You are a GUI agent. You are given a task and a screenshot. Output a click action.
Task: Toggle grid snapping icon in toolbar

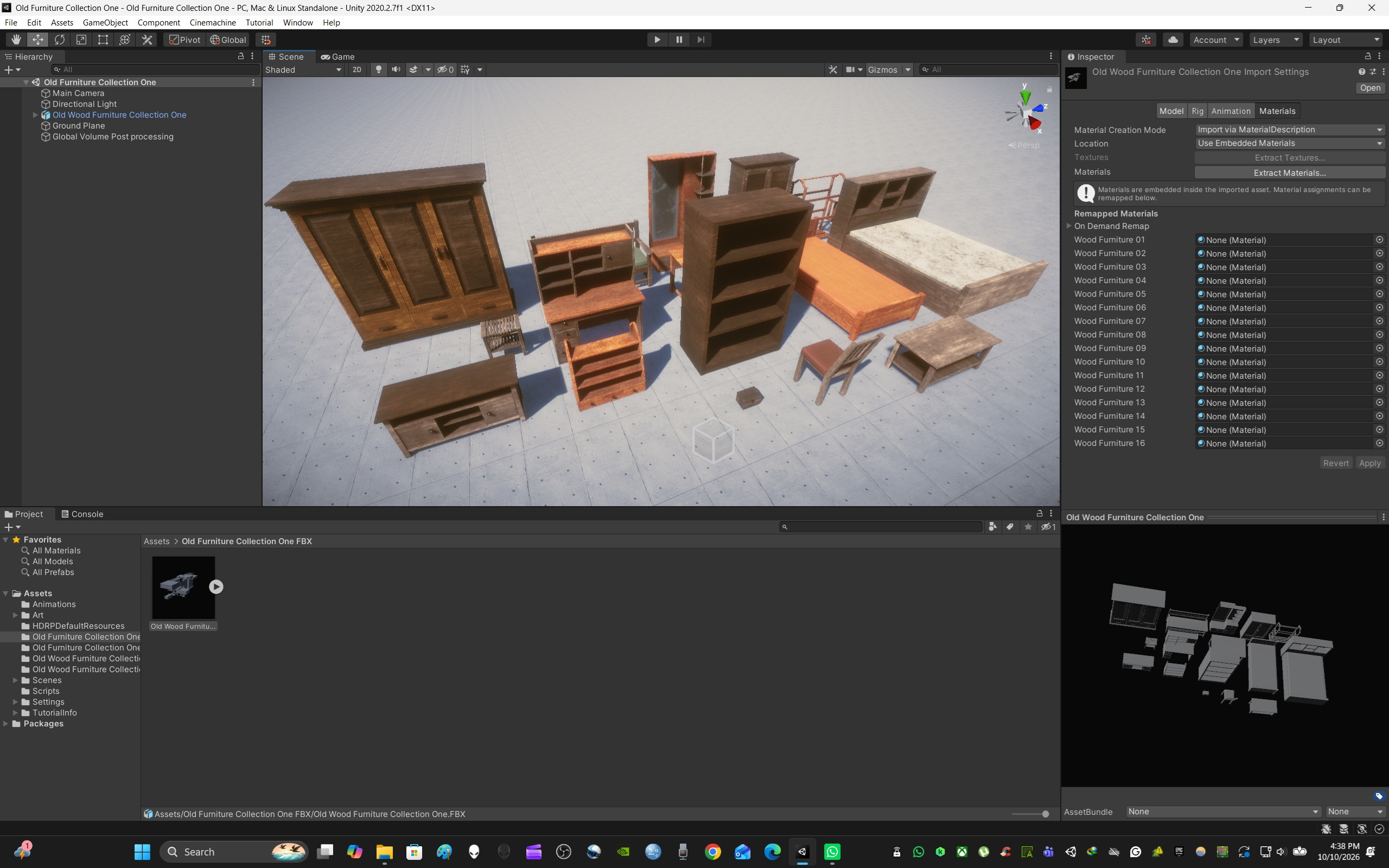pyautogui.click(x=266, y=40)
